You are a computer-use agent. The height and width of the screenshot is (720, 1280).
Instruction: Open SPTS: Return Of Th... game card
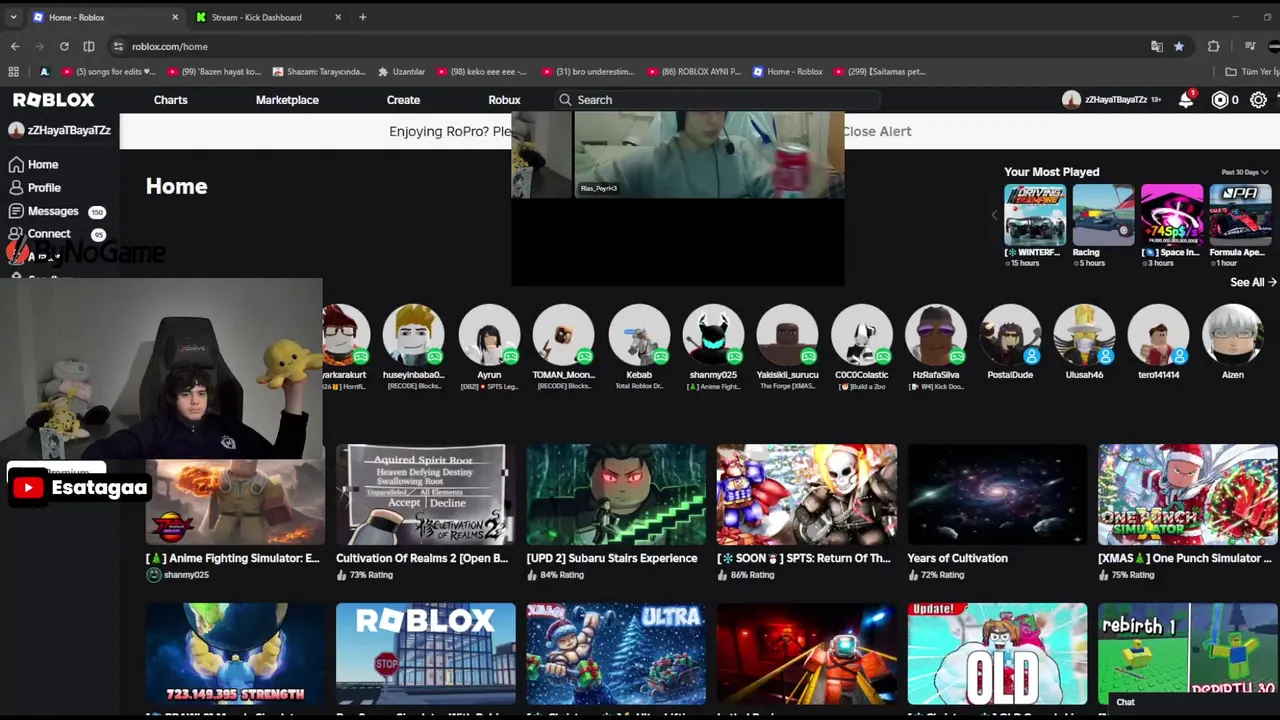[x=806, y=512]
